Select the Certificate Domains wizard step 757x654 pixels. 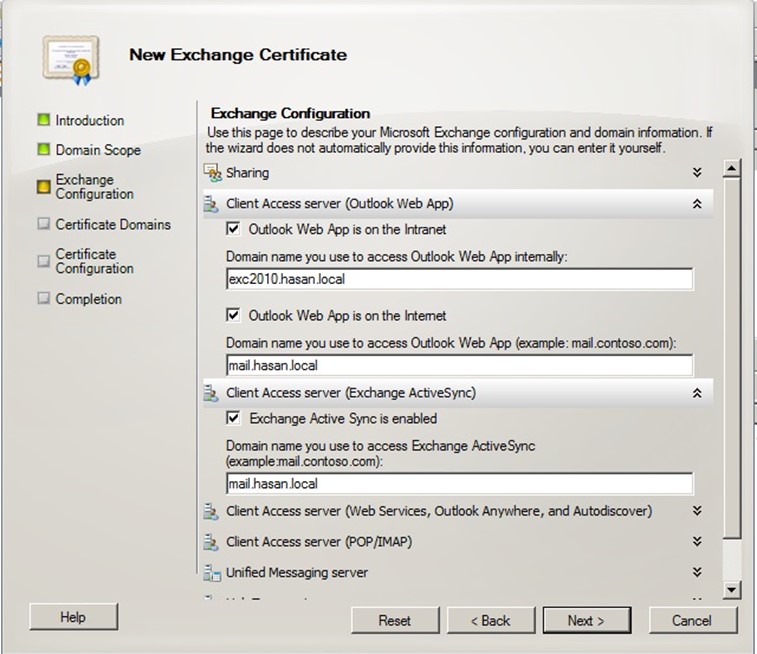(x=112, y=225)
